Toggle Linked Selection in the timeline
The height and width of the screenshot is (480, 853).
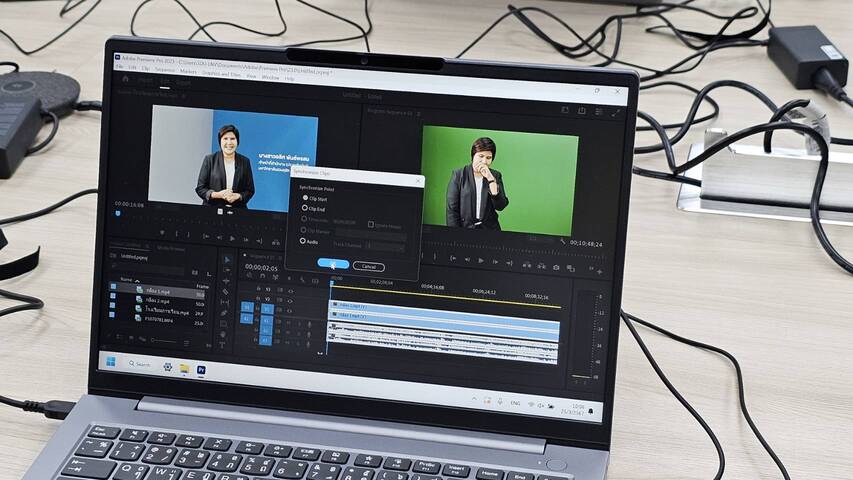(275, 278)
